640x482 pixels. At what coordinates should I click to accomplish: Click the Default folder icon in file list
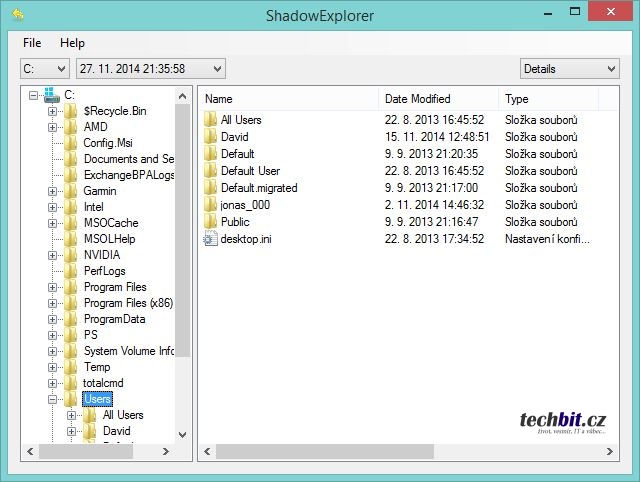[211, 154]
